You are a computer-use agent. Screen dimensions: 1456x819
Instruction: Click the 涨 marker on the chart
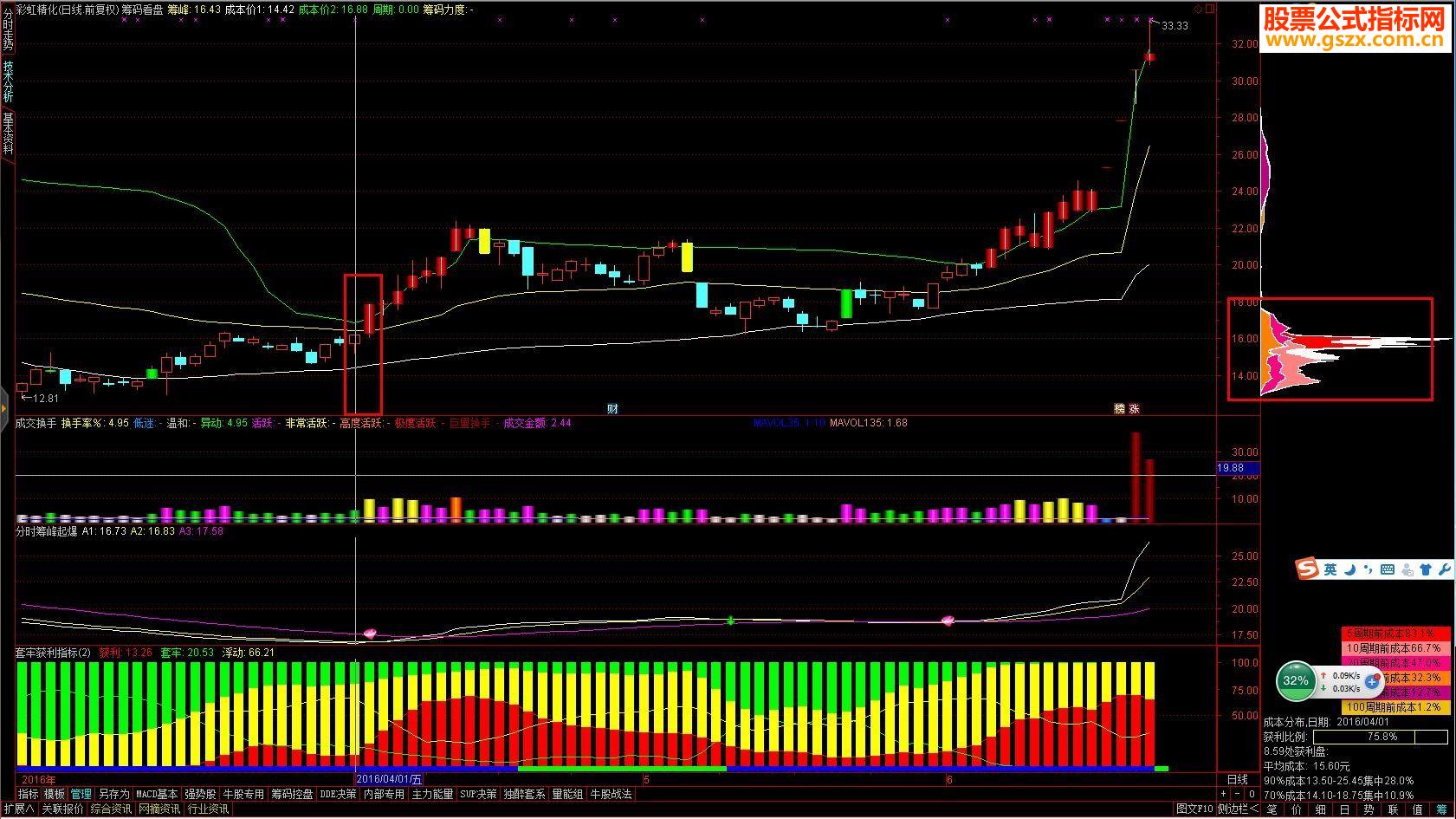1134,409
